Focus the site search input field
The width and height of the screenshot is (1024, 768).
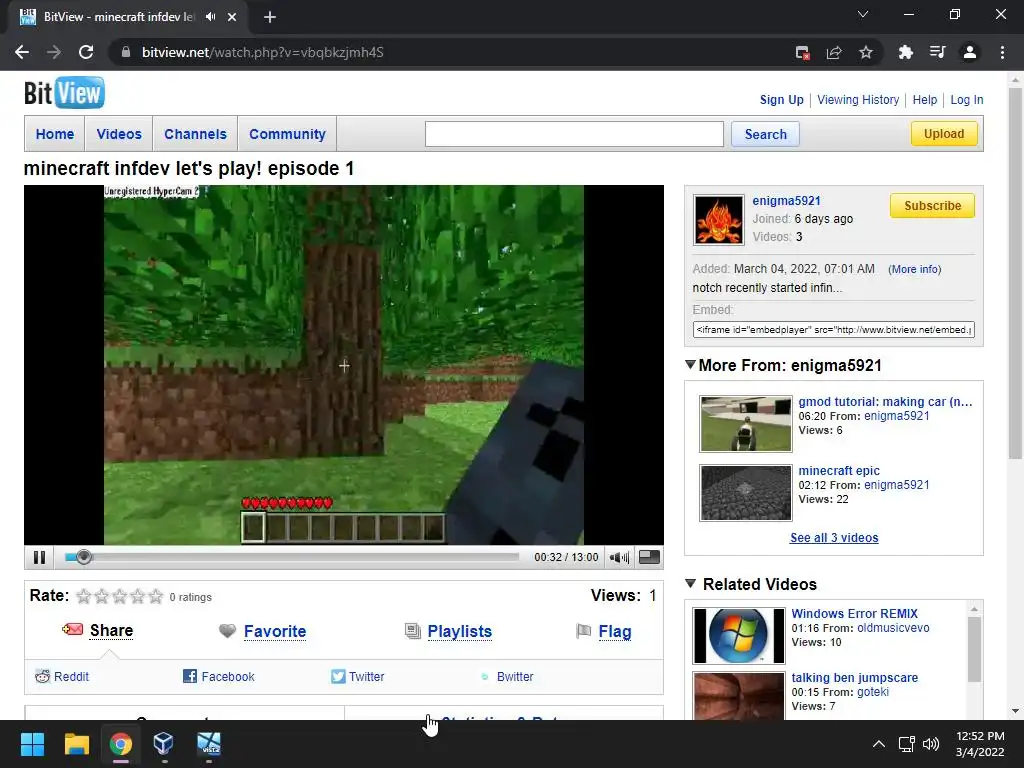[574, 134]
